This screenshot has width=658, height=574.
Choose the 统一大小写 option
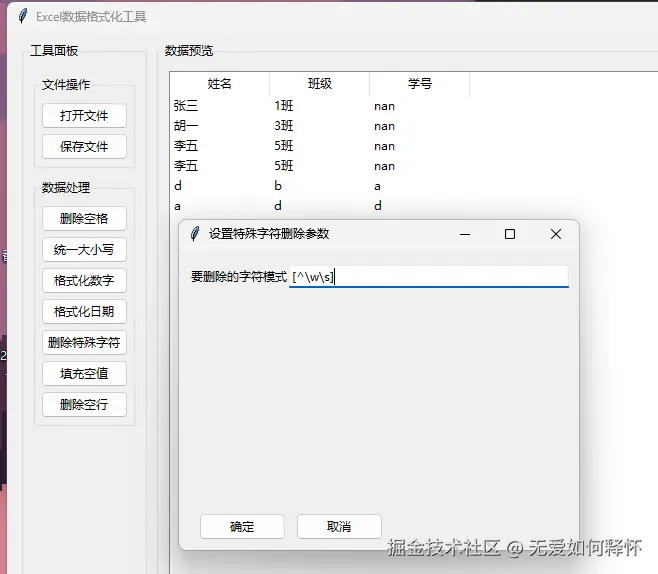point(84,250)
